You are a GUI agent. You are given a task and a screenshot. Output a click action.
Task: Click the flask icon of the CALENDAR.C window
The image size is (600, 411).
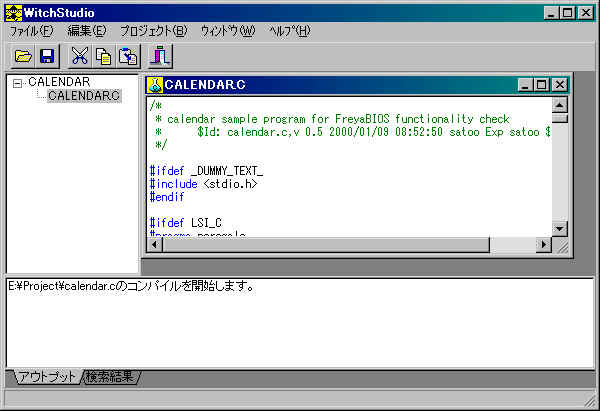click(x=155, y=85)
